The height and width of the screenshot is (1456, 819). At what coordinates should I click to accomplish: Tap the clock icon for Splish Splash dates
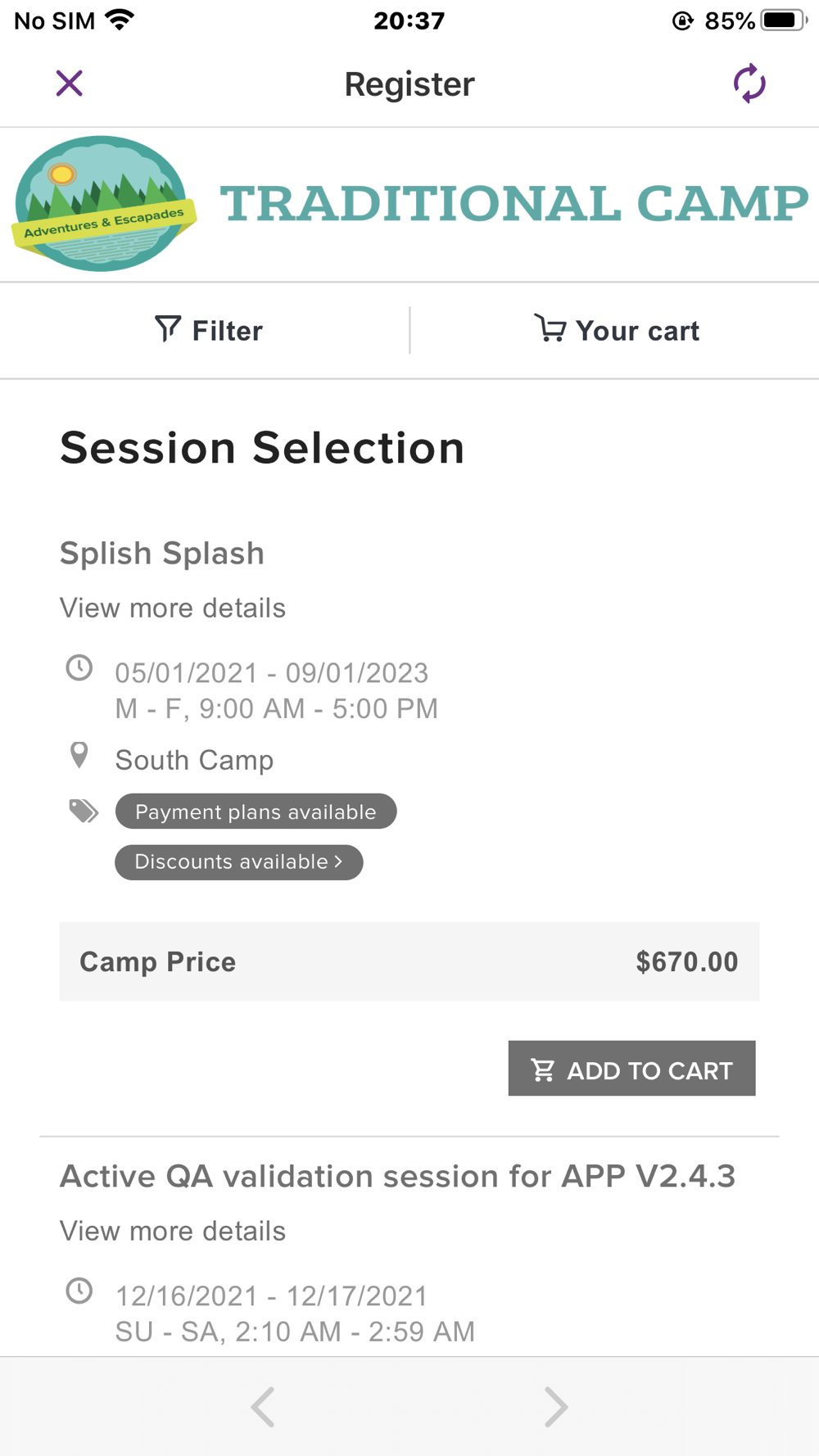point(79,668)
